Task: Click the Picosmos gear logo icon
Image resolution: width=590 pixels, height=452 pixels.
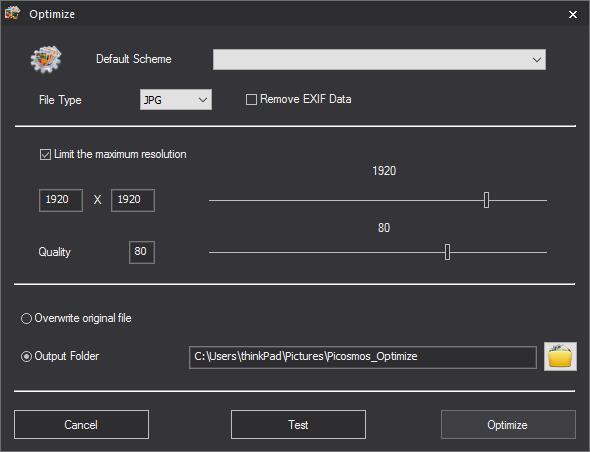Action: (46, 59)
